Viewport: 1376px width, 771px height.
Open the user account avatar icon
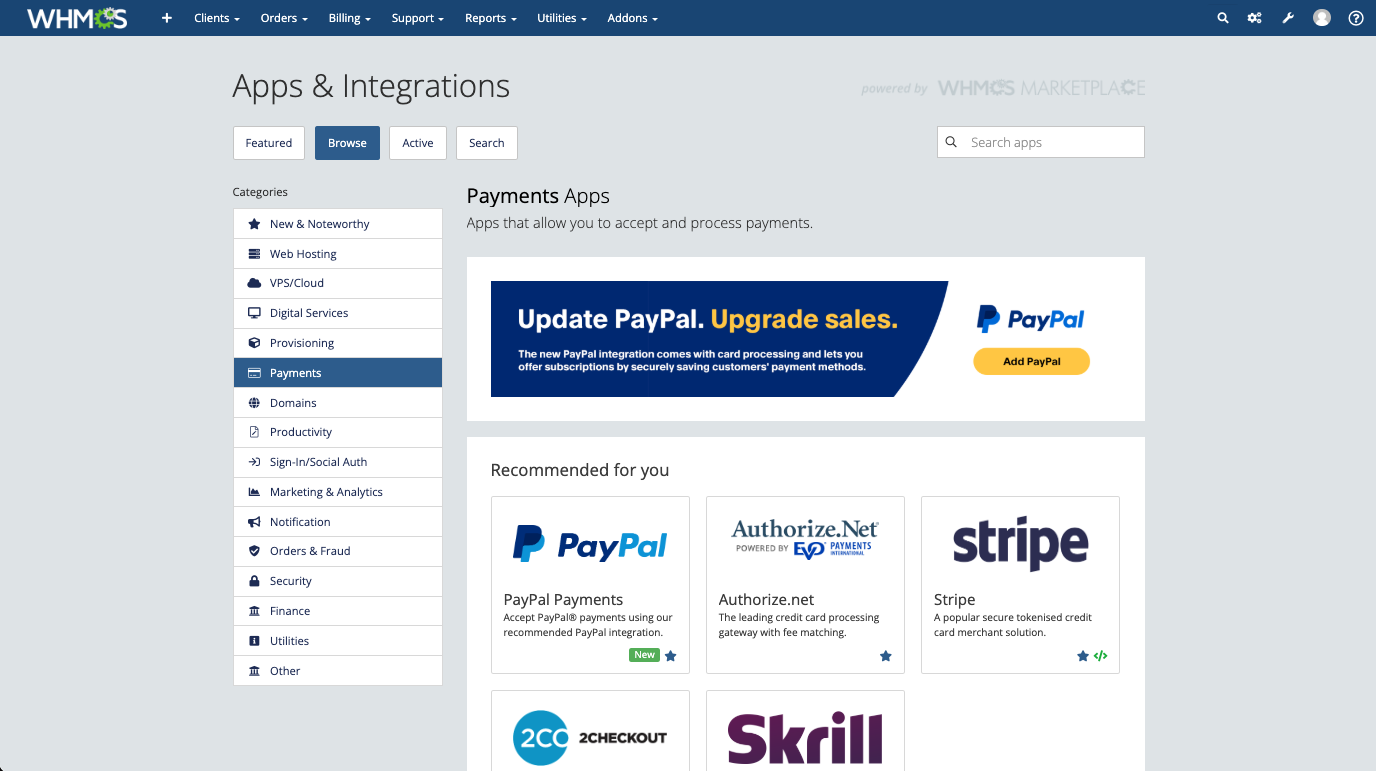click(x=1322, y=18)
